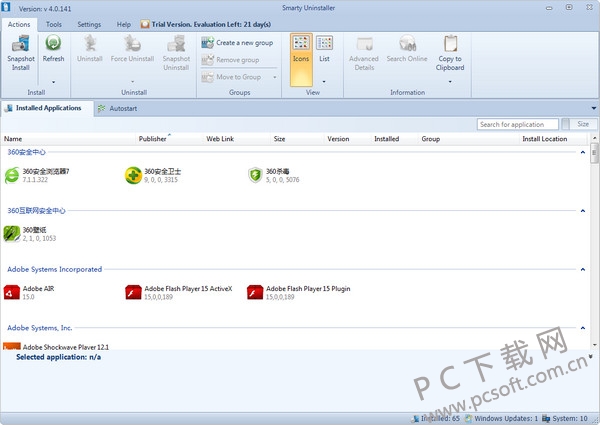
Task: Click the Search Online icon
Action: click(407, 43)
